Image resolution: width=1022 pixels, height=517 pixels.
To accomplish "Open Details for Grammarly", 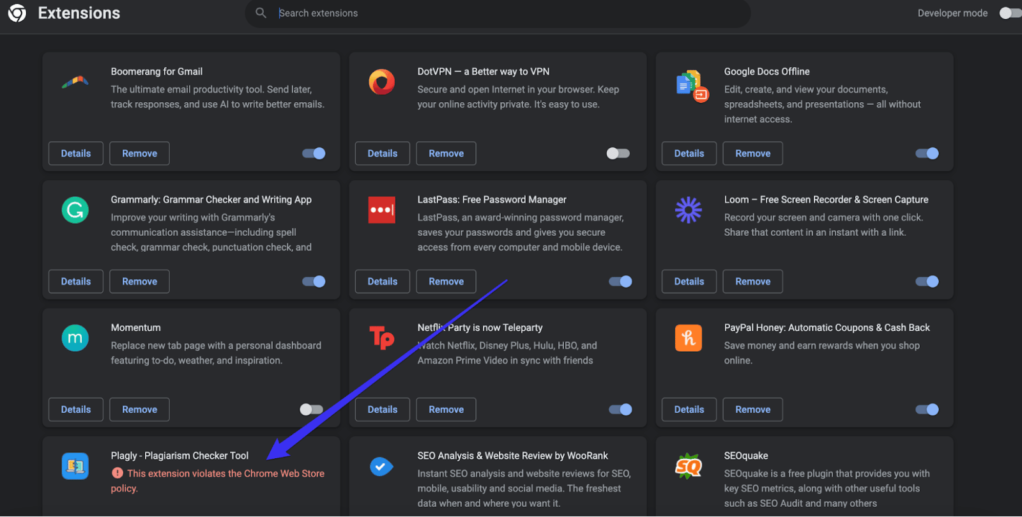I will coord(76,281).
